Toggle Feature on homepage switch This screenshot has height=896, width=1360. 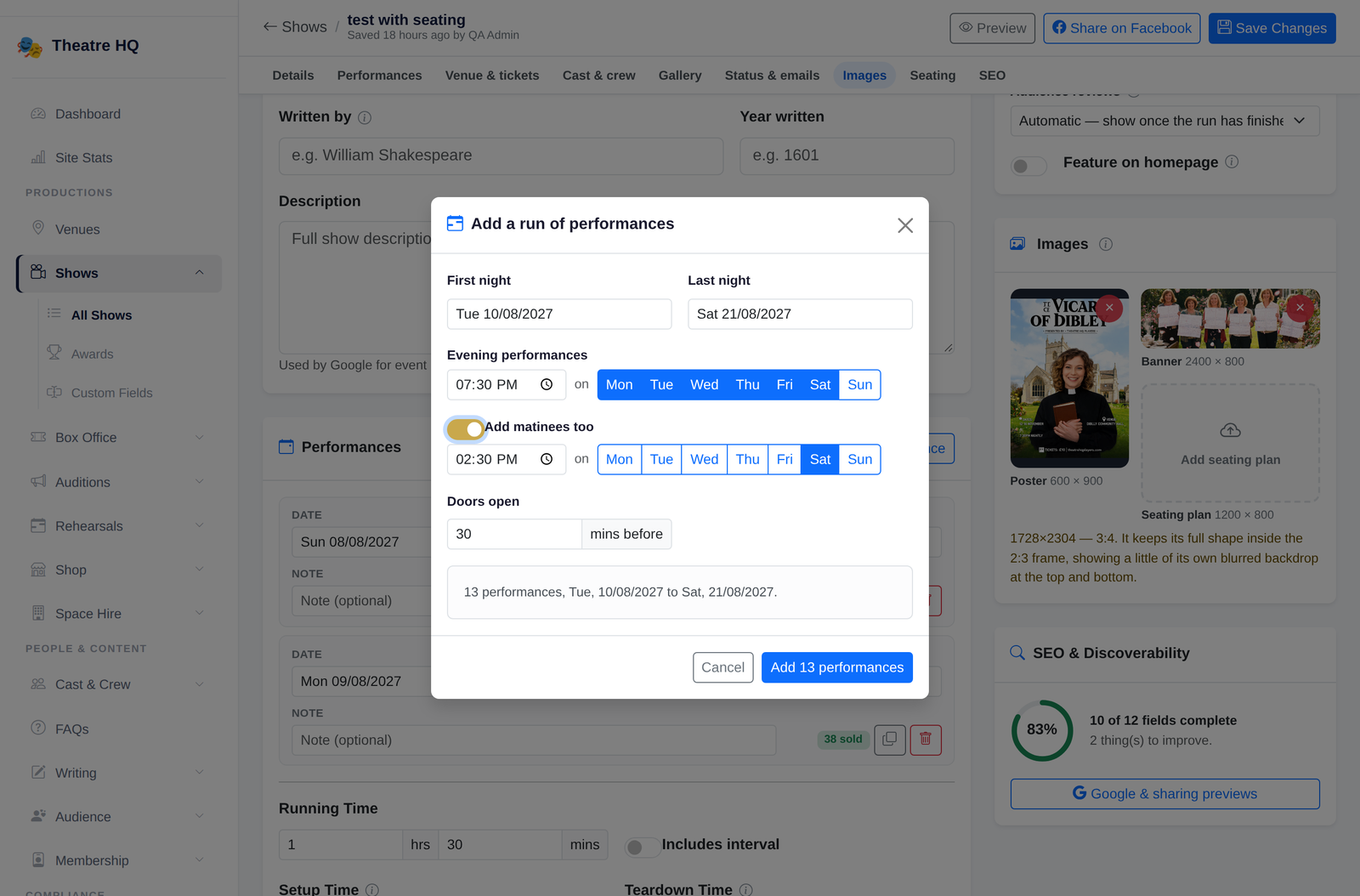(x=1028, y=166)
